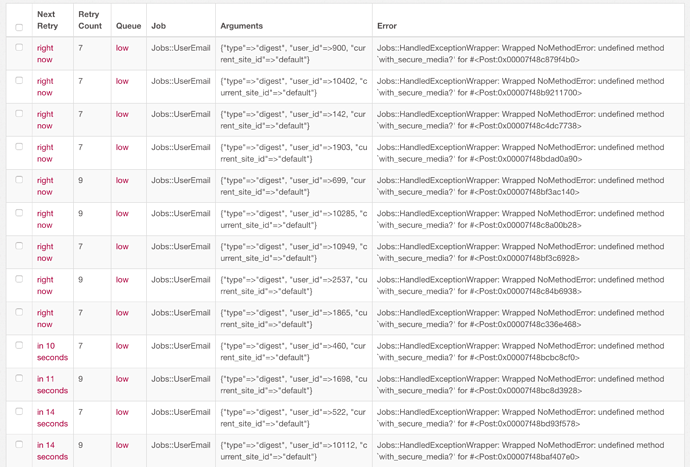Image resolution: width=690 pixels, height=467 pixels.
Task: Click 'low' on the user_id 522 row
Action: [x=122, y=412]
